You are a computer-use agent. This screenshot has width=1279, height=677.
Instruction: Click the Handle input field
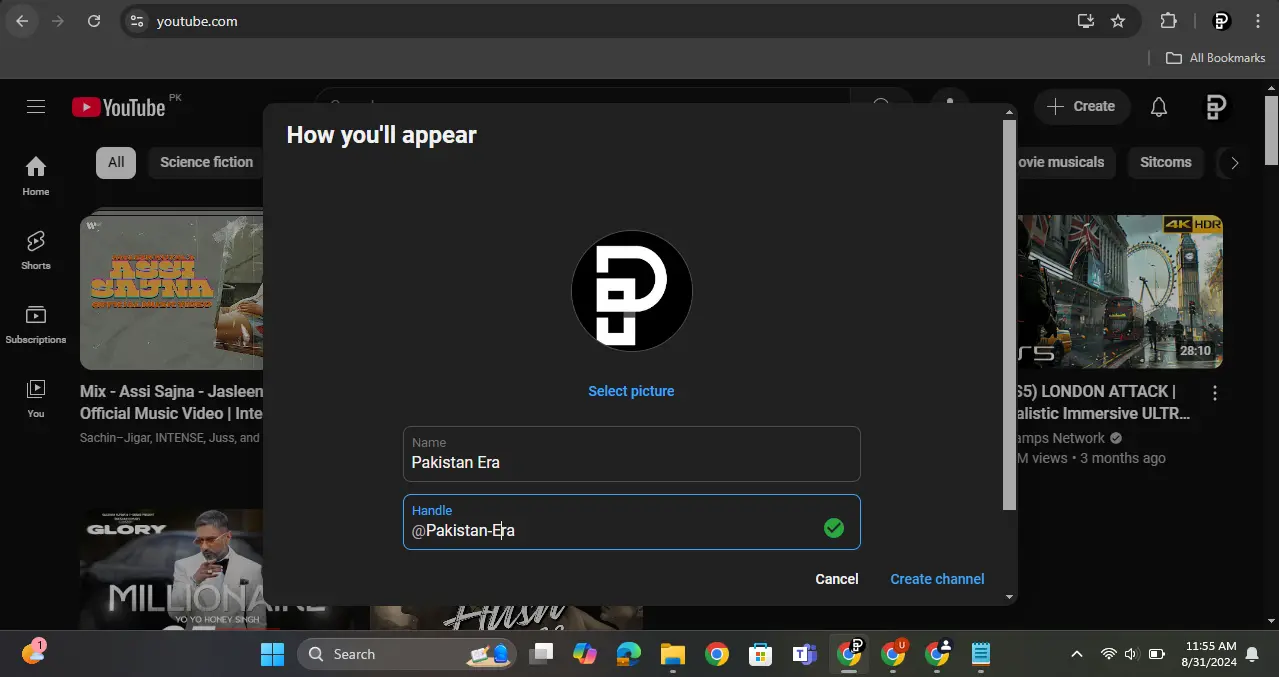631,522
